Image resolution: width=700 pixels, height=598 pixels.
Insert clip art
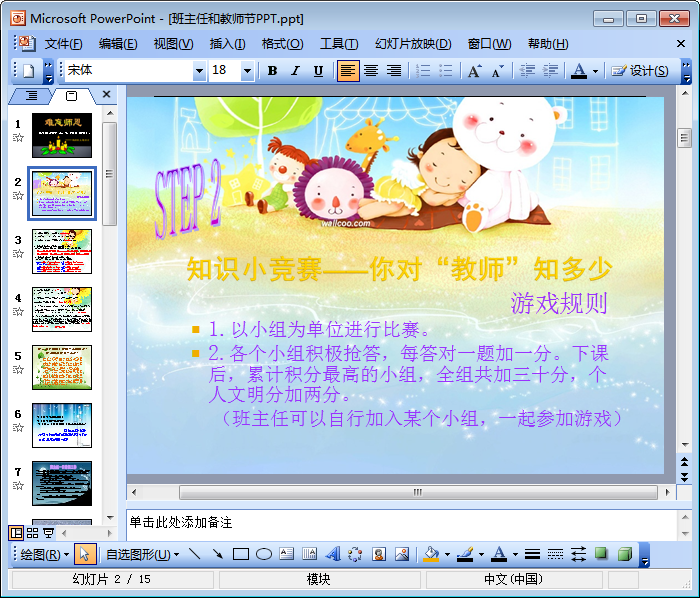coord(379,555)
